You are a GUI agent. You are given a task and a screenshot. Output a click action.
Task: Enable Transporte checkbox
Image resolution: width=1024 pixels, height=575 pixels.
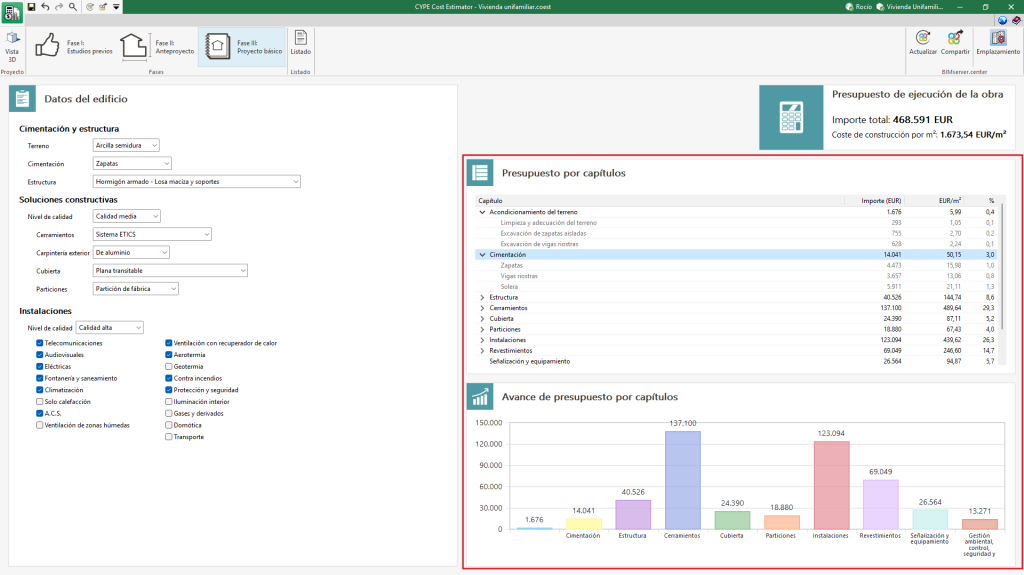168,437
